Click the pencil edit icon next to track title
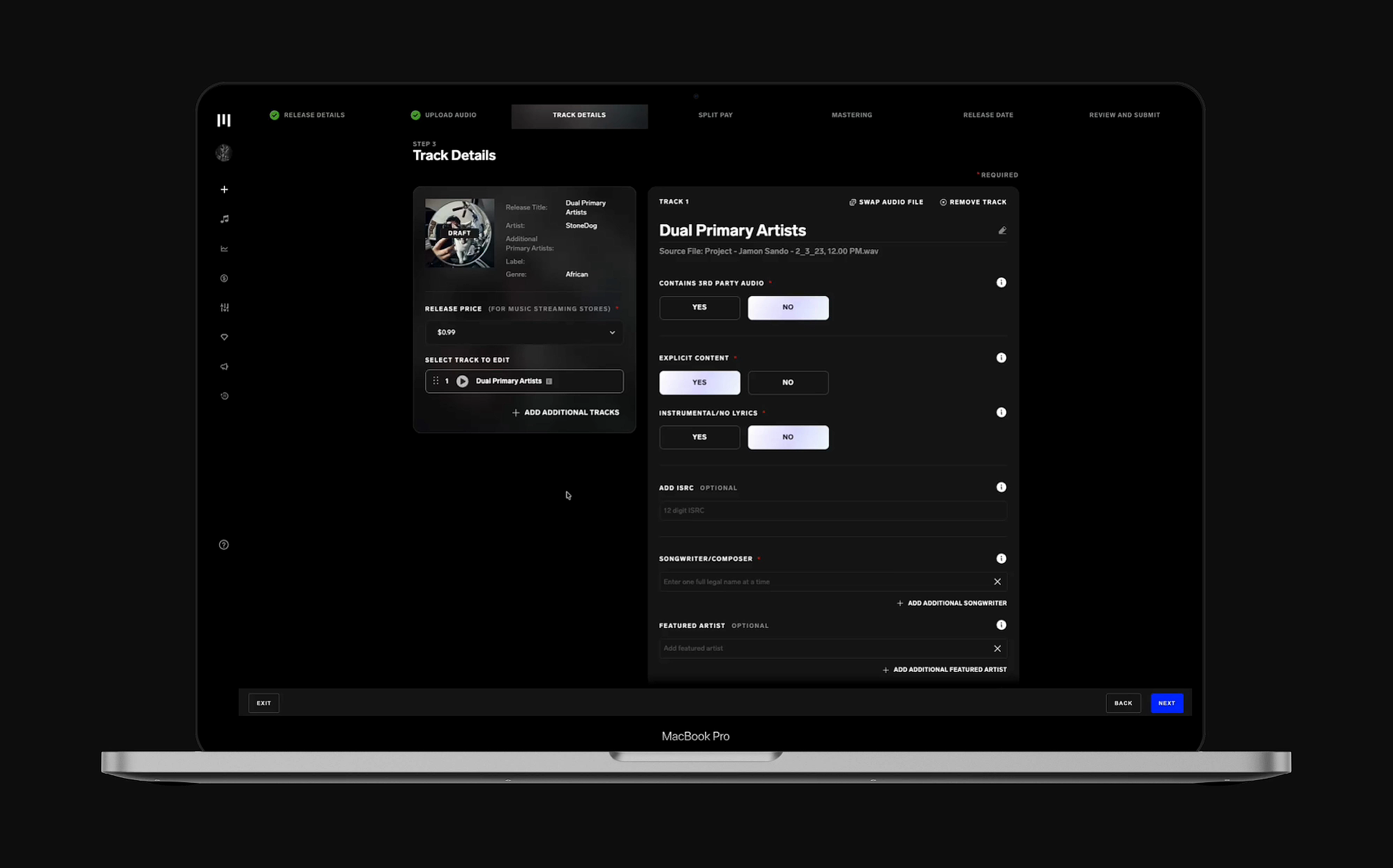 pyautogui.click(x=1002, y=230)
